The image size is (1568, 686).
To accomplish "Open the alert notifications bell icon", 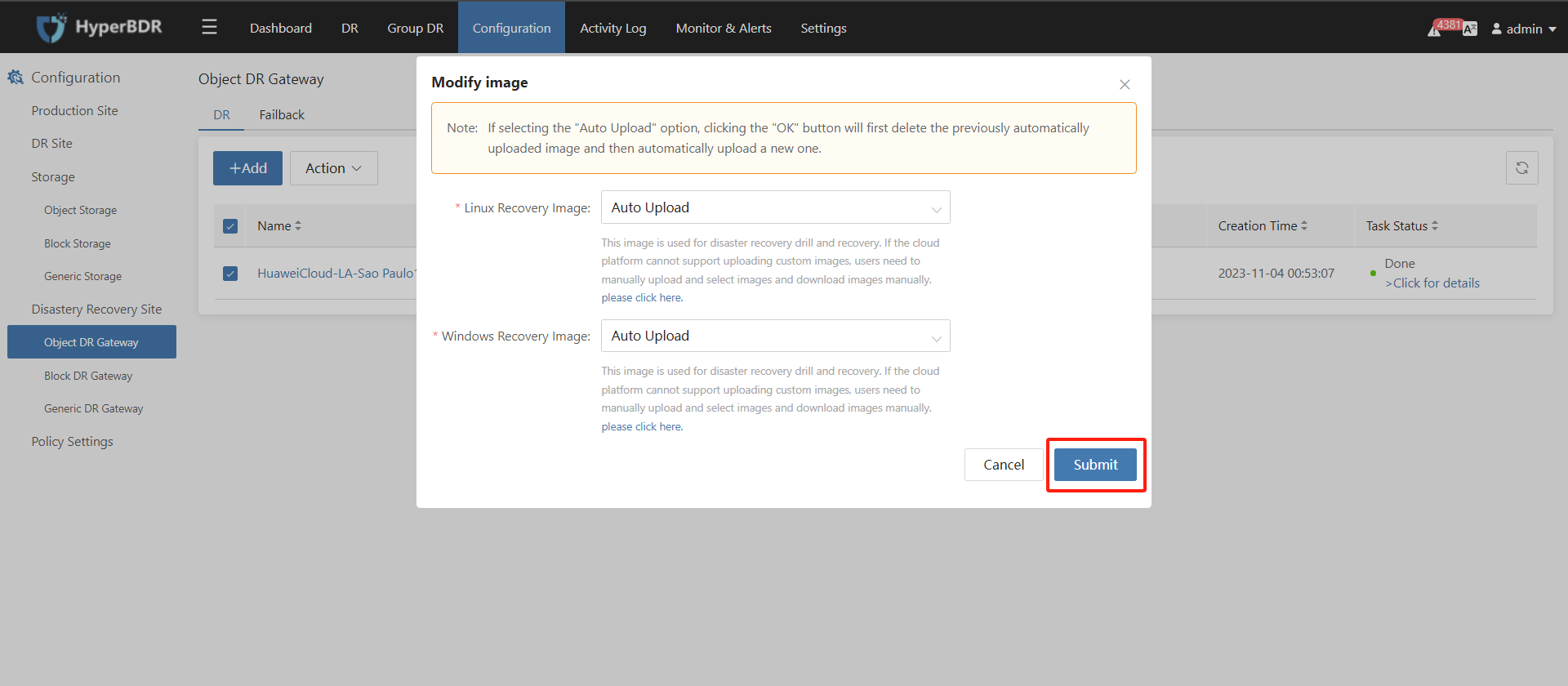I will [1434, 30].
